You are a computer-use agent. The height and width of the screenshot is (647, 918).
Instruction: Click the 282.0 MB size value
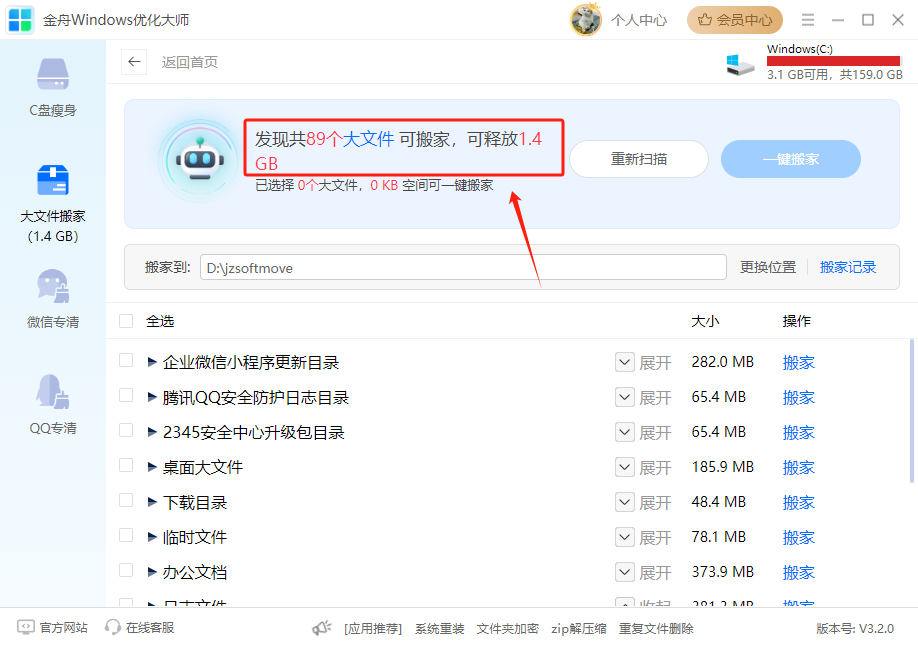coord(722,362)
